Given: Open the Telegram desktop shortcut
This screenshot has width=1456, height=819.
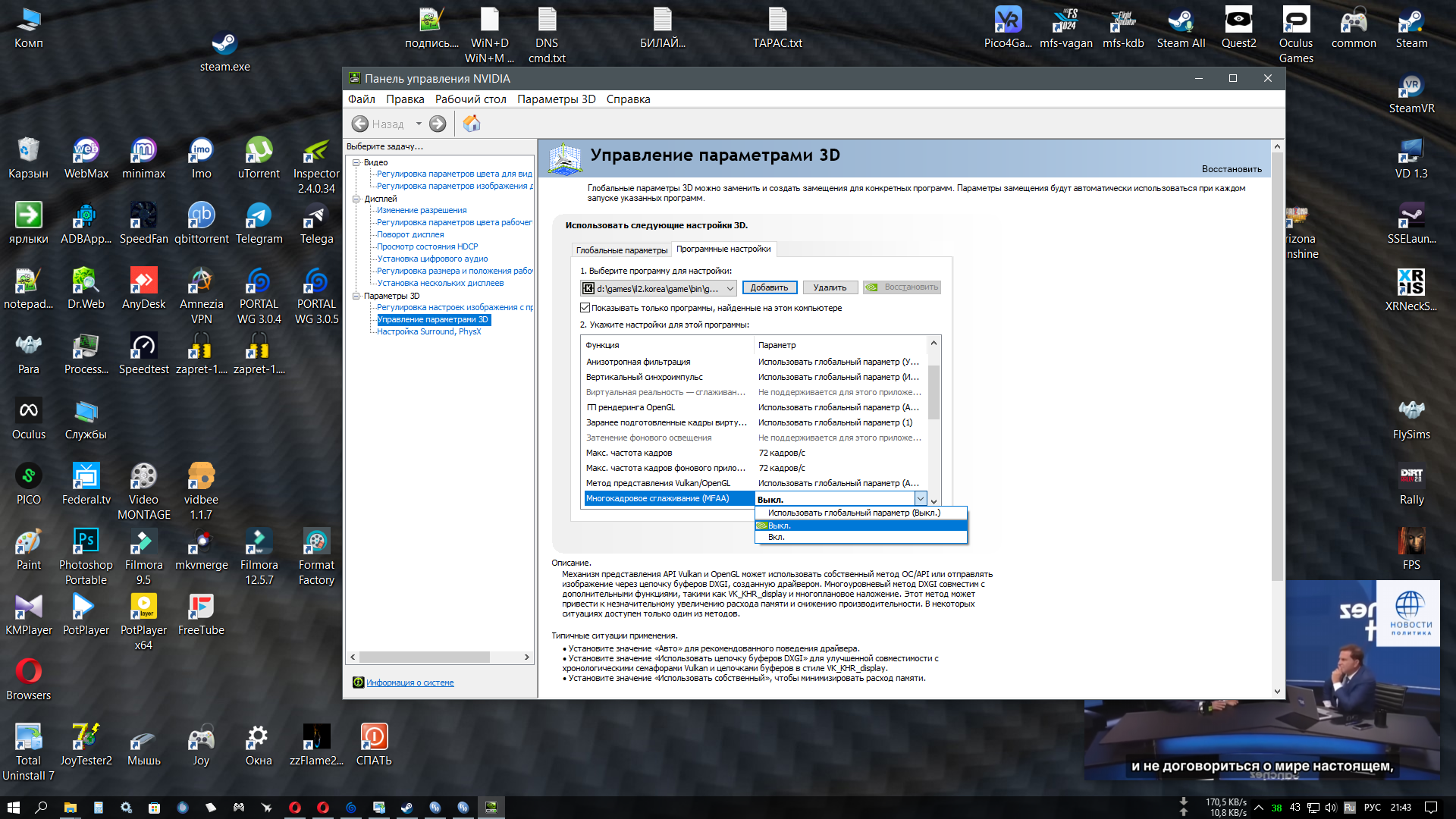Looking at the screenshot, I should point(259,224).
